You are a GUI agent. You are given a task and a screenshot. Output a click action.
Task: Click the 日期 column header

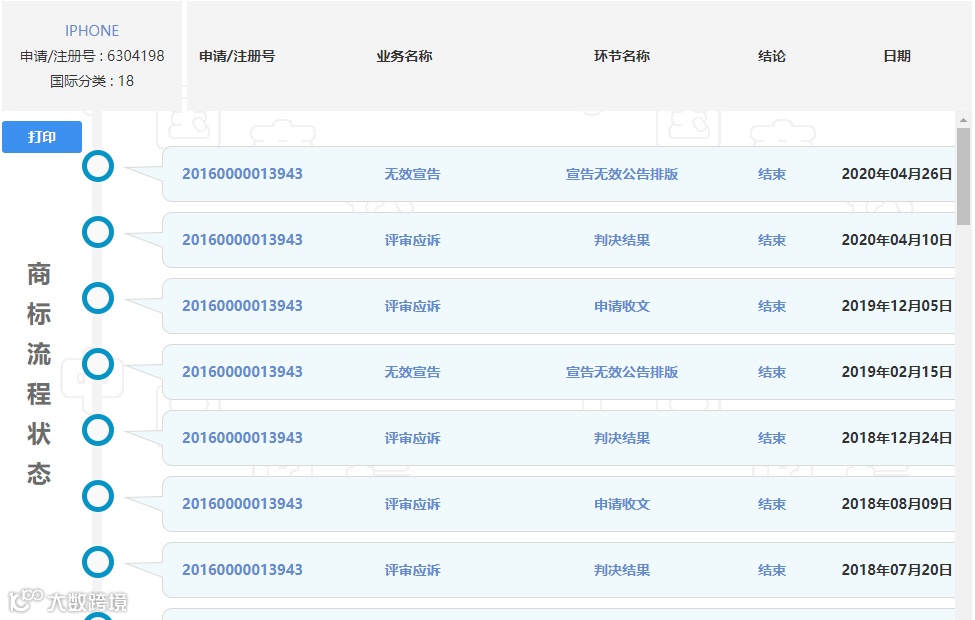click(897, 56)
